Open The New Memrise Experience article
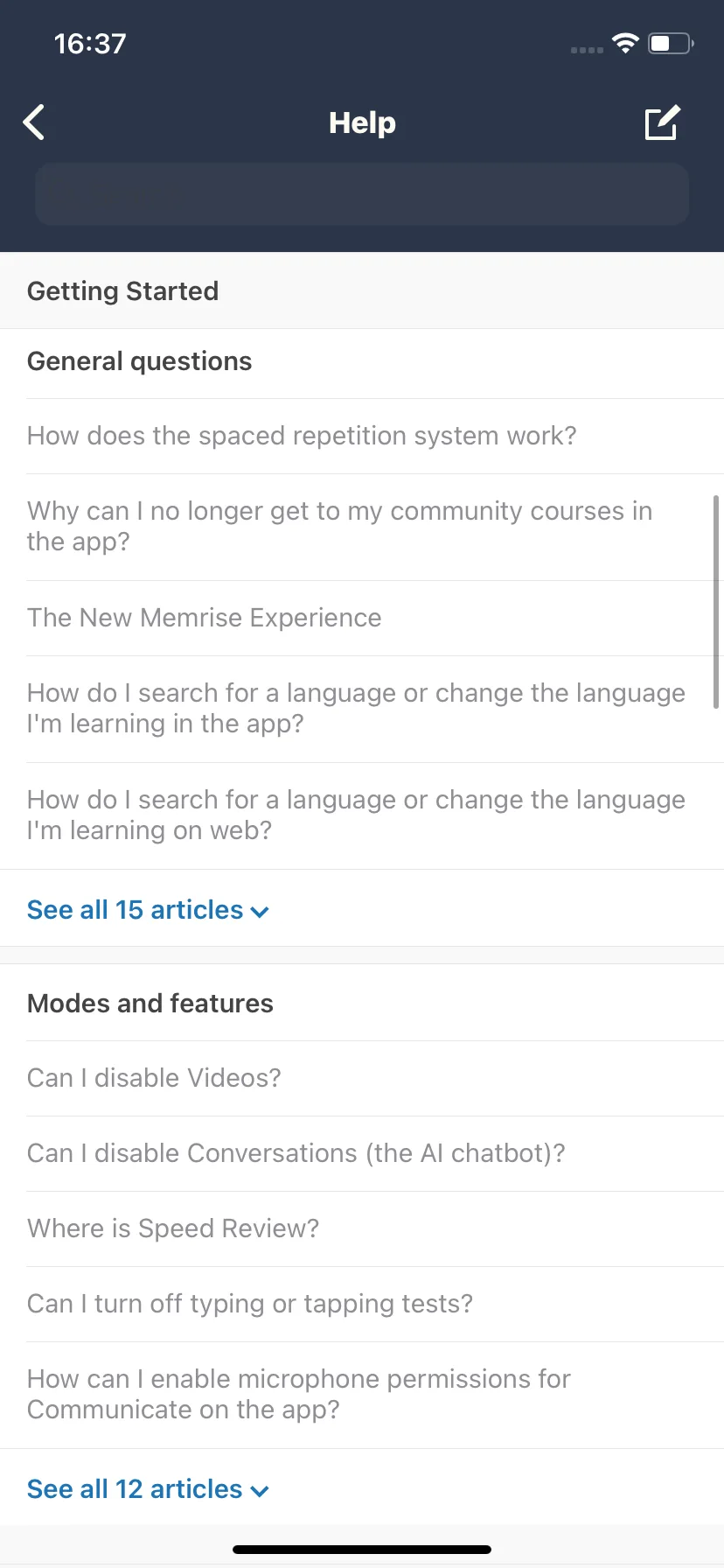Screen dimensions: 724x1568 [205, 618]
